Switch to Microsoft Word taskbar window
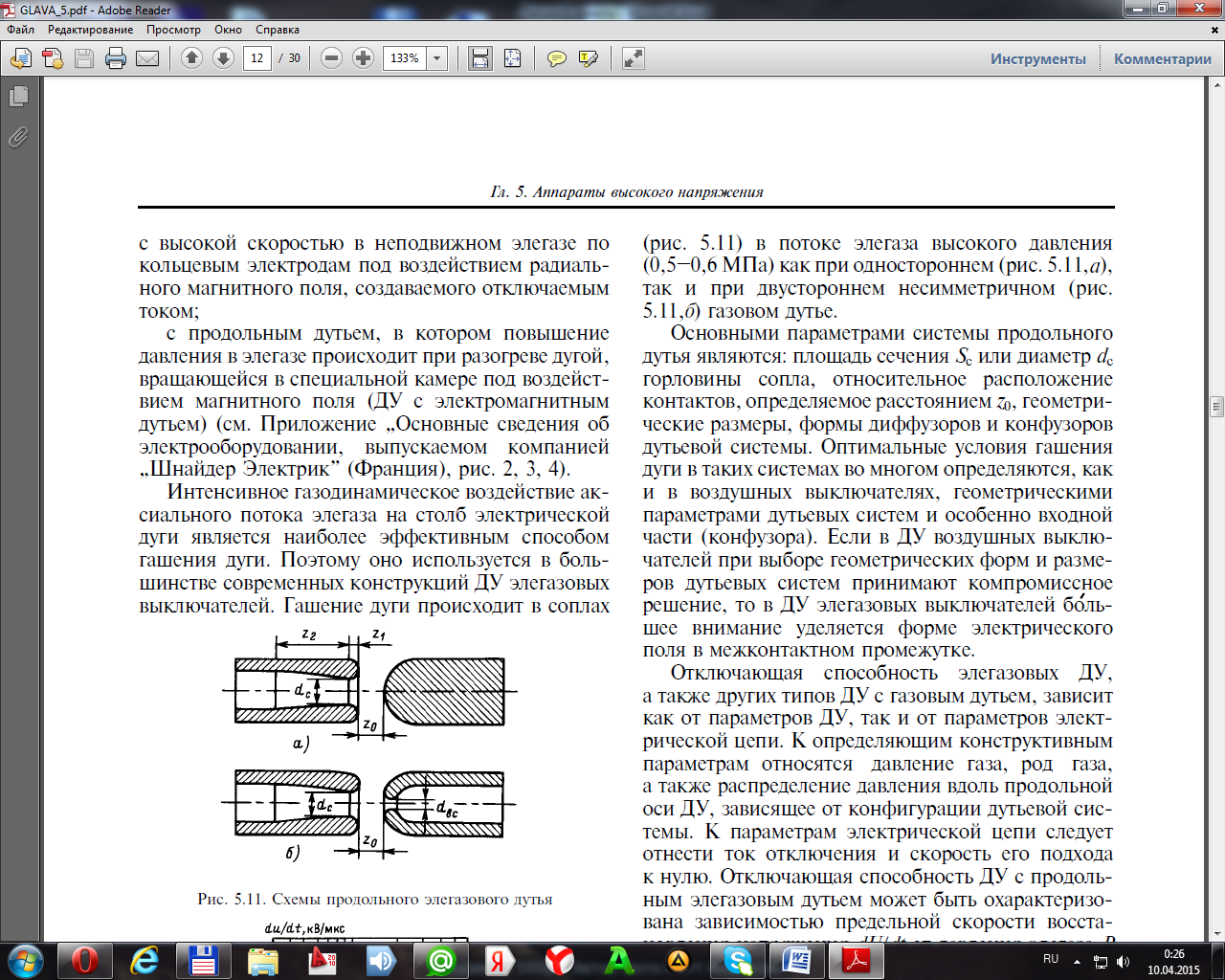 796,961
